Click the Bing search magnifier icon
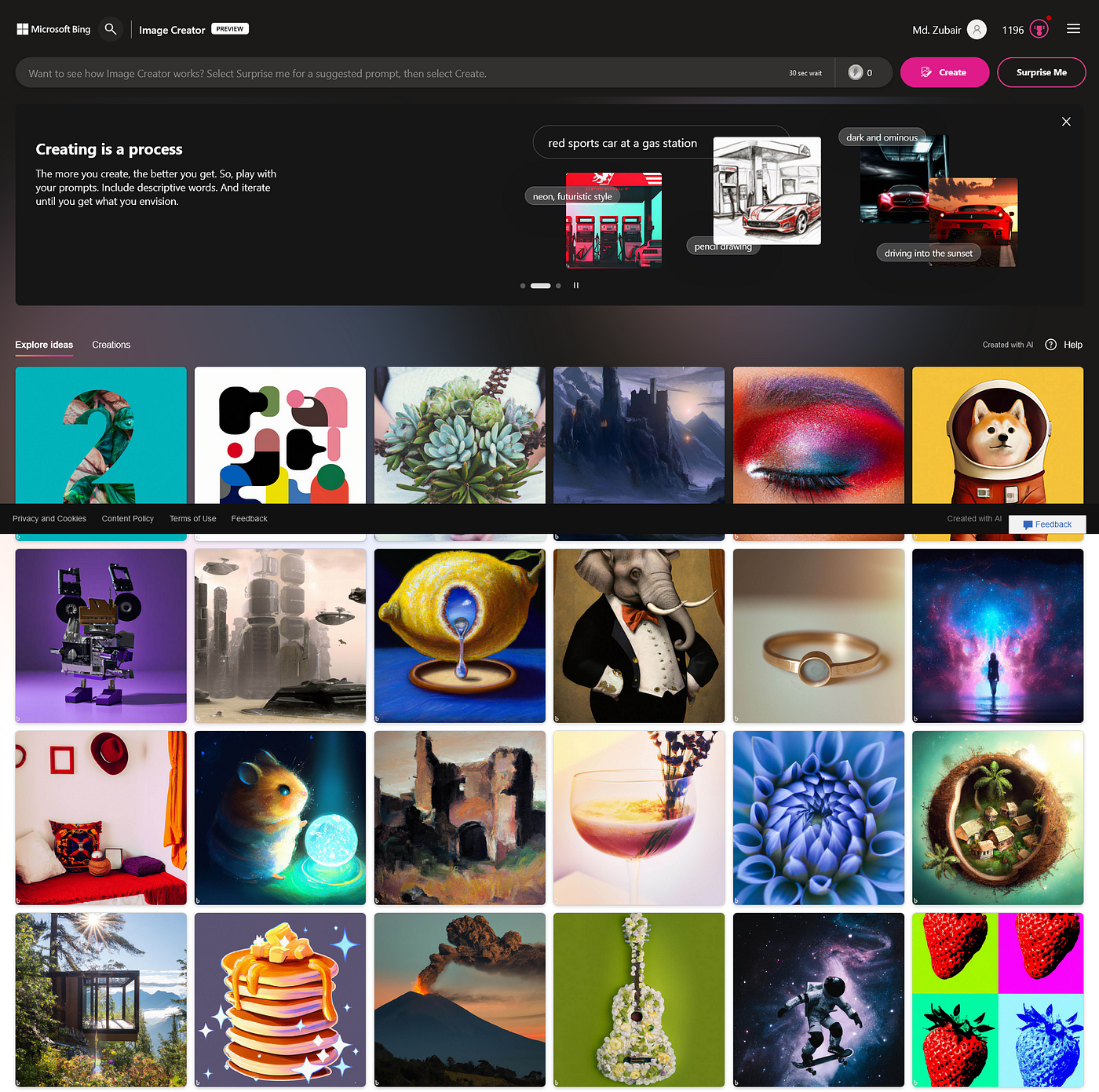This screenshot has width=1099, height=1092. [x=110, y=29]
